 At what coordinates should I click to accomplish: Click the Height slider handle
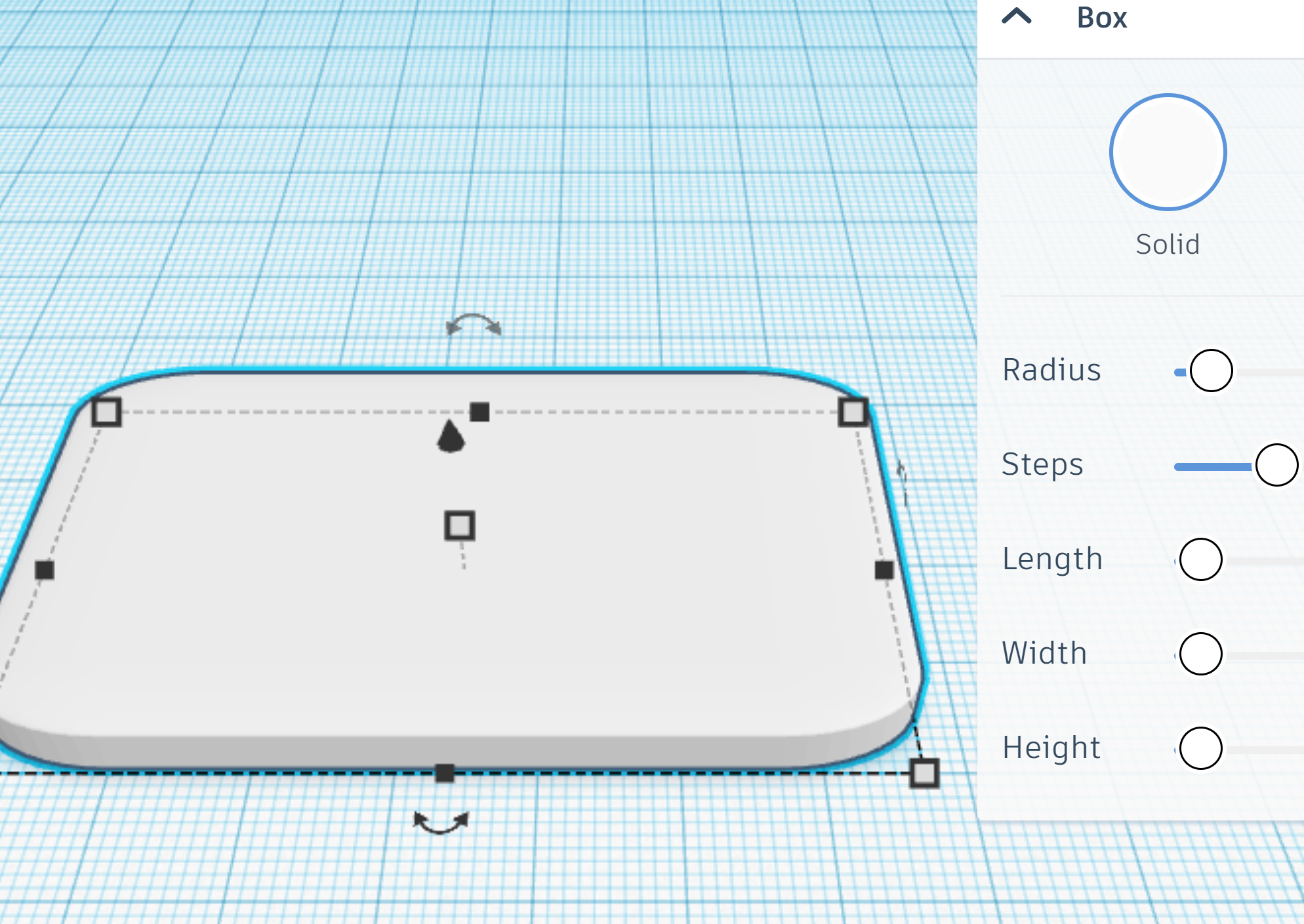[1200, 748]
